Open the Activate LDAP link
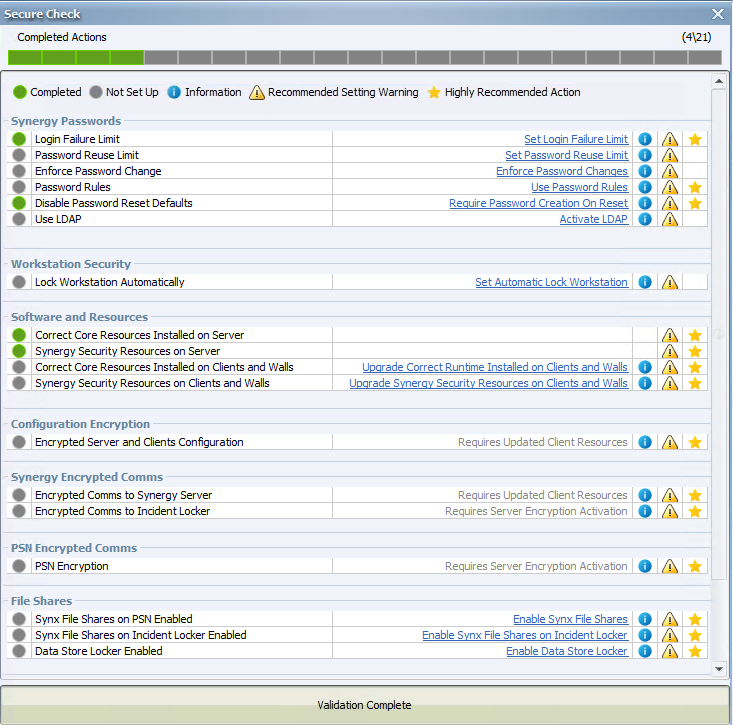The width and height of the screenshot is (733, 725). 594,219
